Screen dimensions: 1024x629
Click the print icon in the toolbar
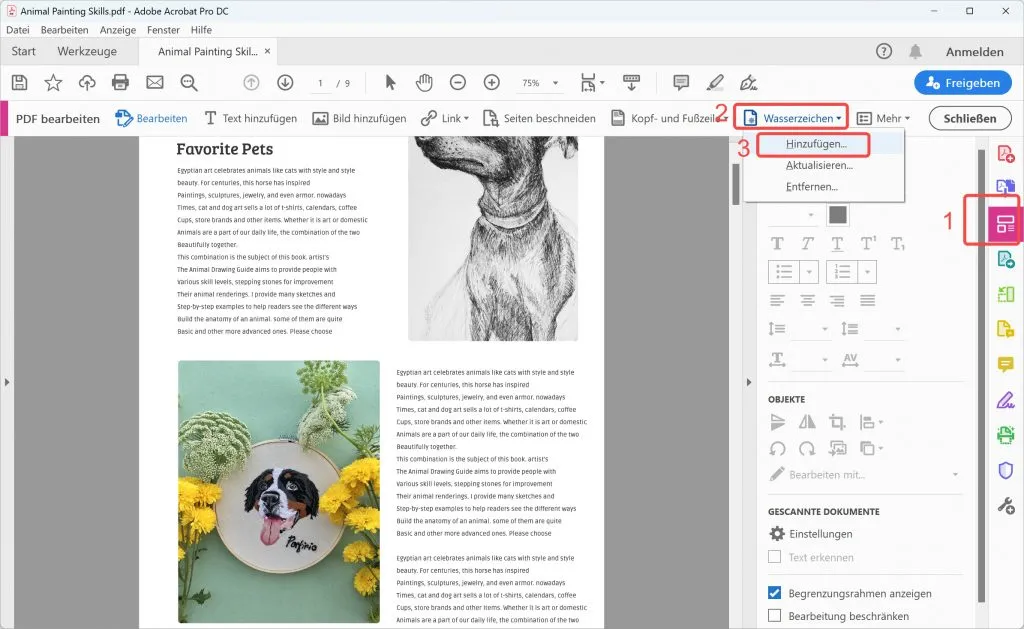pyautogui.click(x=121, y=83)
